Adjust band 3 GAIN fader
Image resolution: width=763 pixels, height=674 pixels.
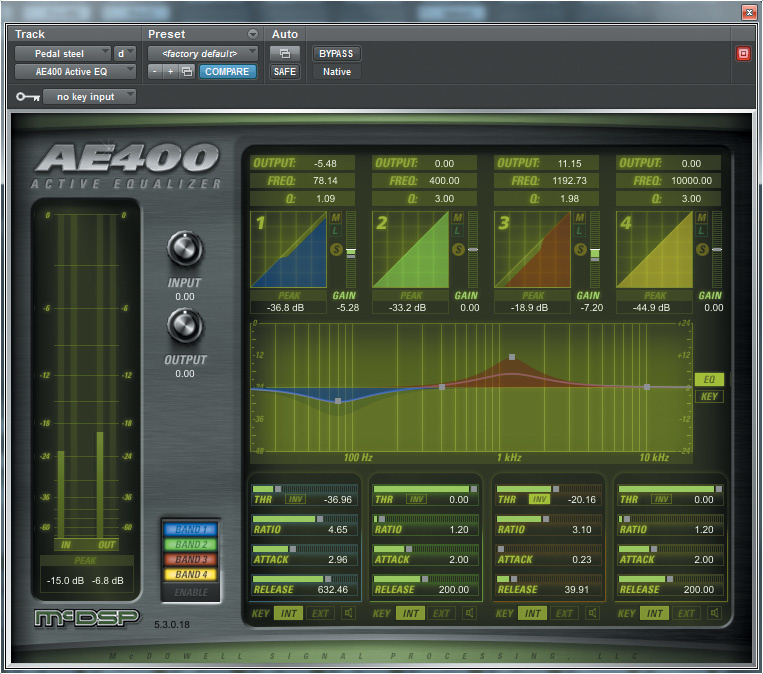(x=595, y=249)
